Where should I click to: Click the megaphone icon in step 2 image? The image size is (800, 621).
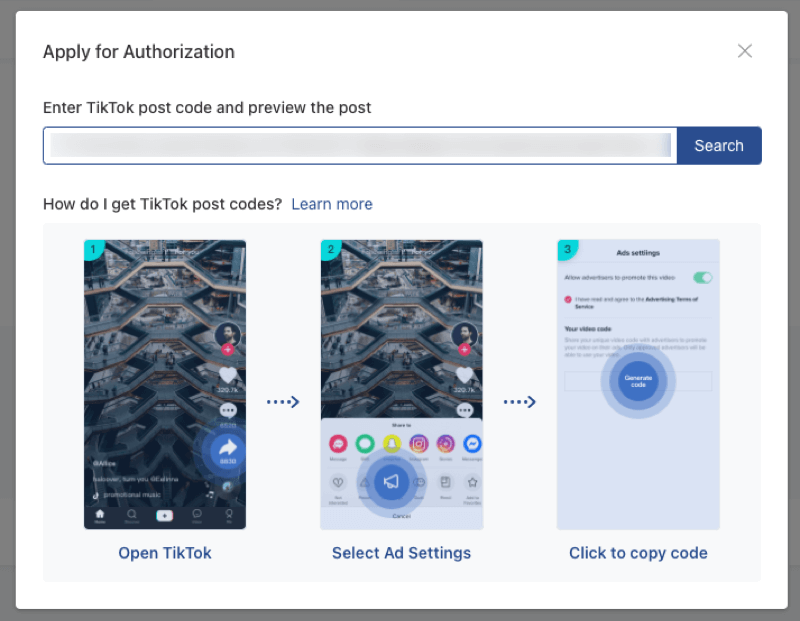pyautogui.click(x=391, y=482)
